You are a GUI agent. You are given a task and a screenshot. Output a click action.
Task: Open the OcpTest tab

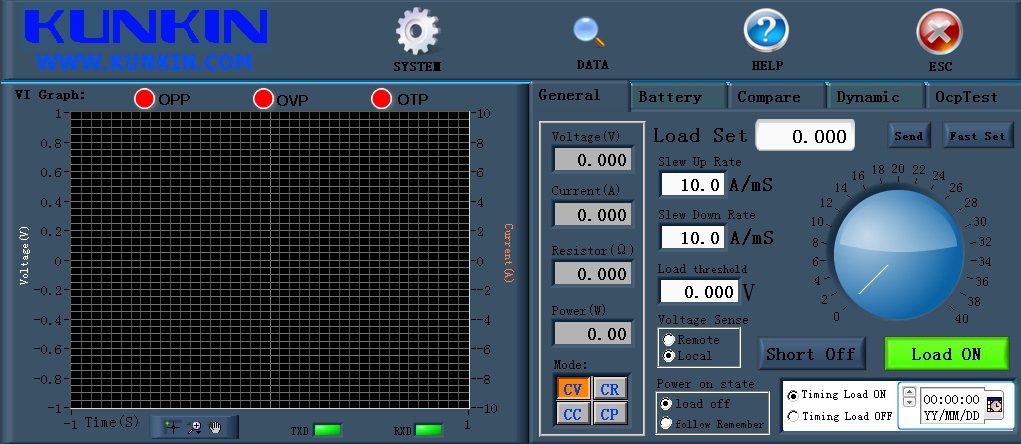point(965,97)
